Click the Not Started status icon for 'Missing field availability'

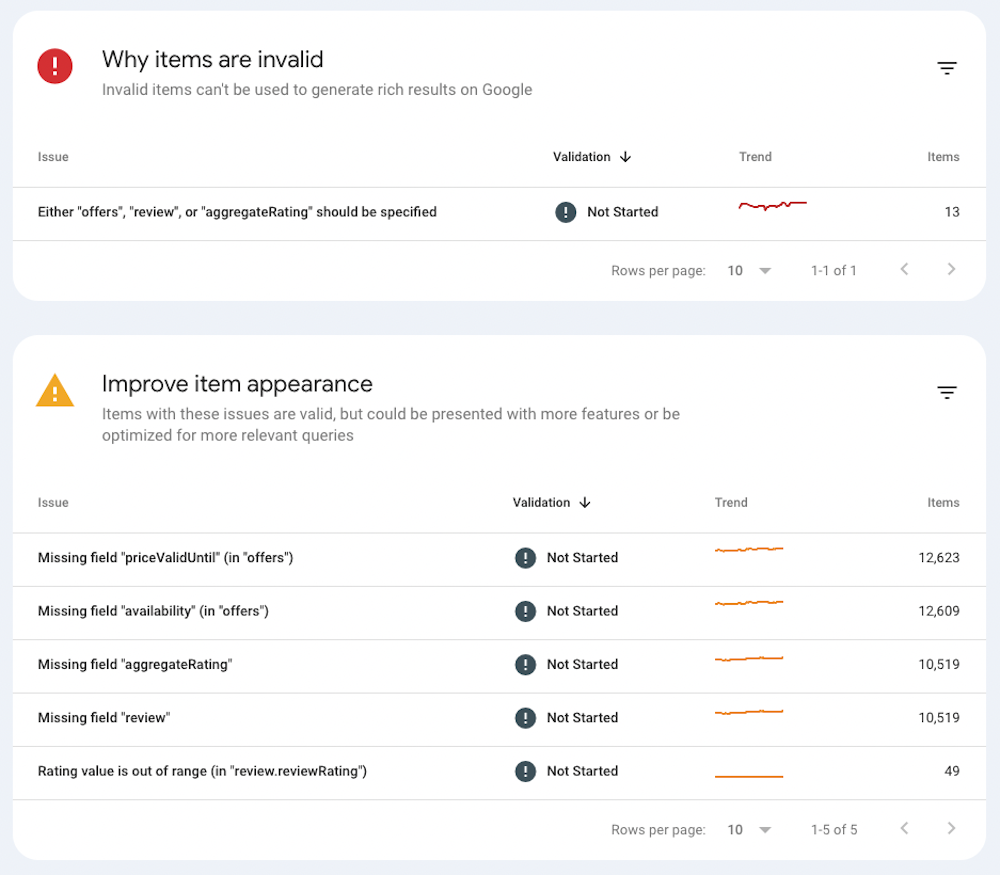[x=526, y=611]
